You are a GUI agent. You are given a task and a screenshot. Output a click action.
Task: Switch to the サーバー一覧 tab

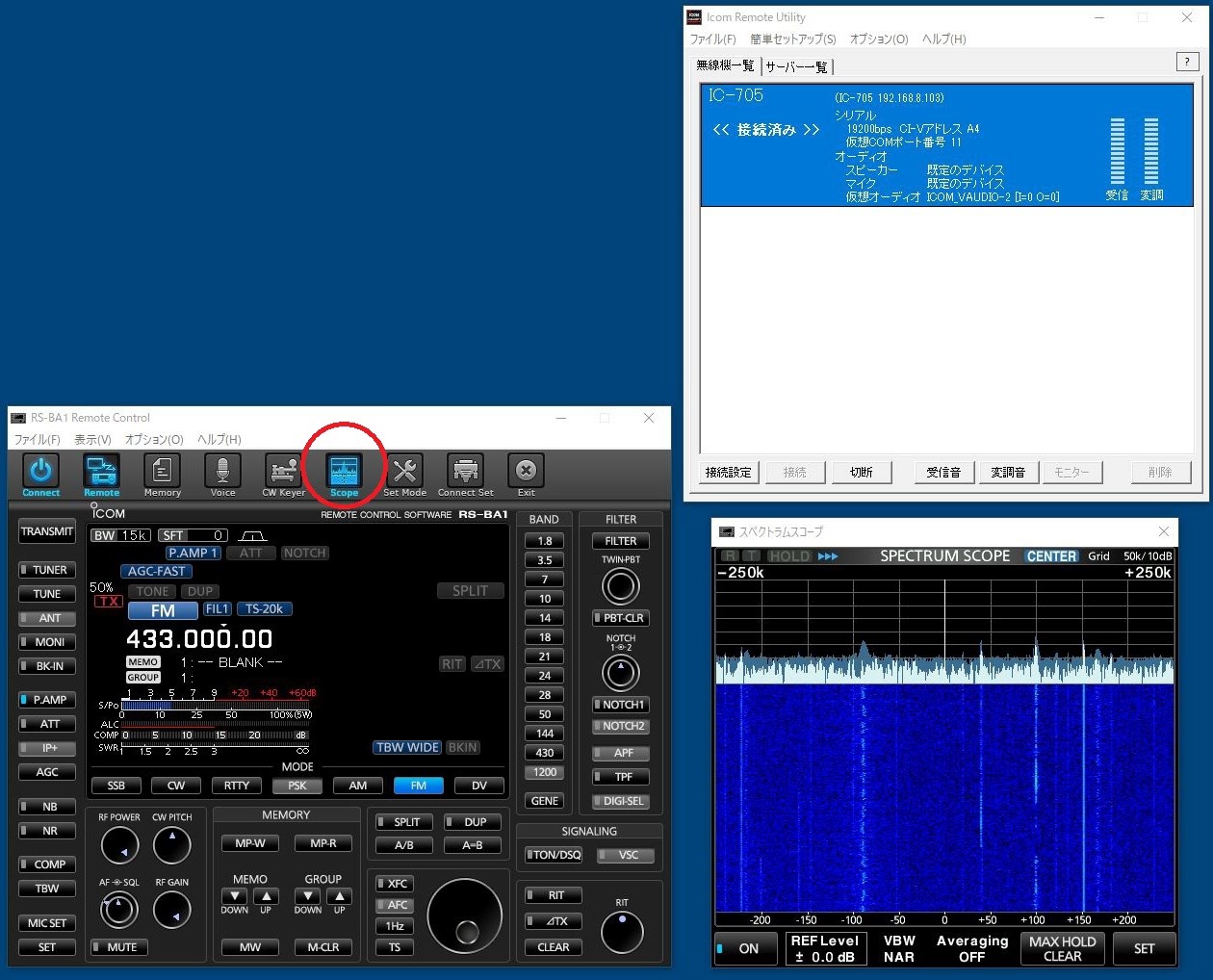(x=796, y=66)
